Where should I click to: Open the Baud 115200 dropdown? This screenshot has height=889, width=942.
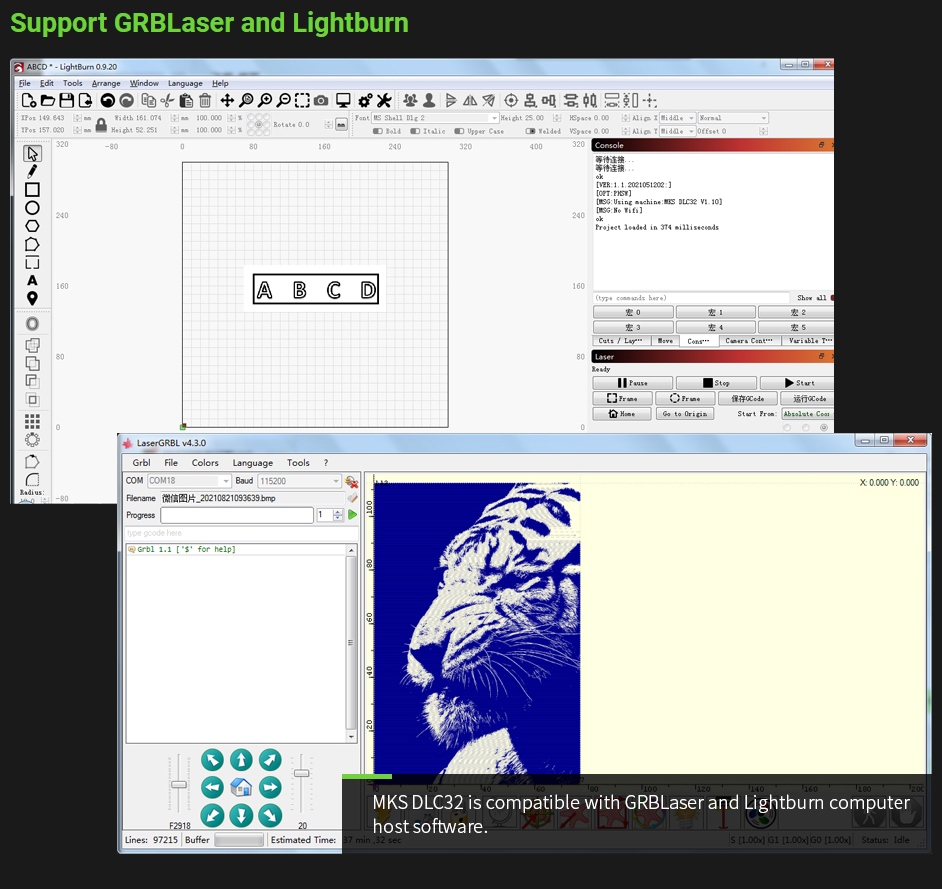299,481
